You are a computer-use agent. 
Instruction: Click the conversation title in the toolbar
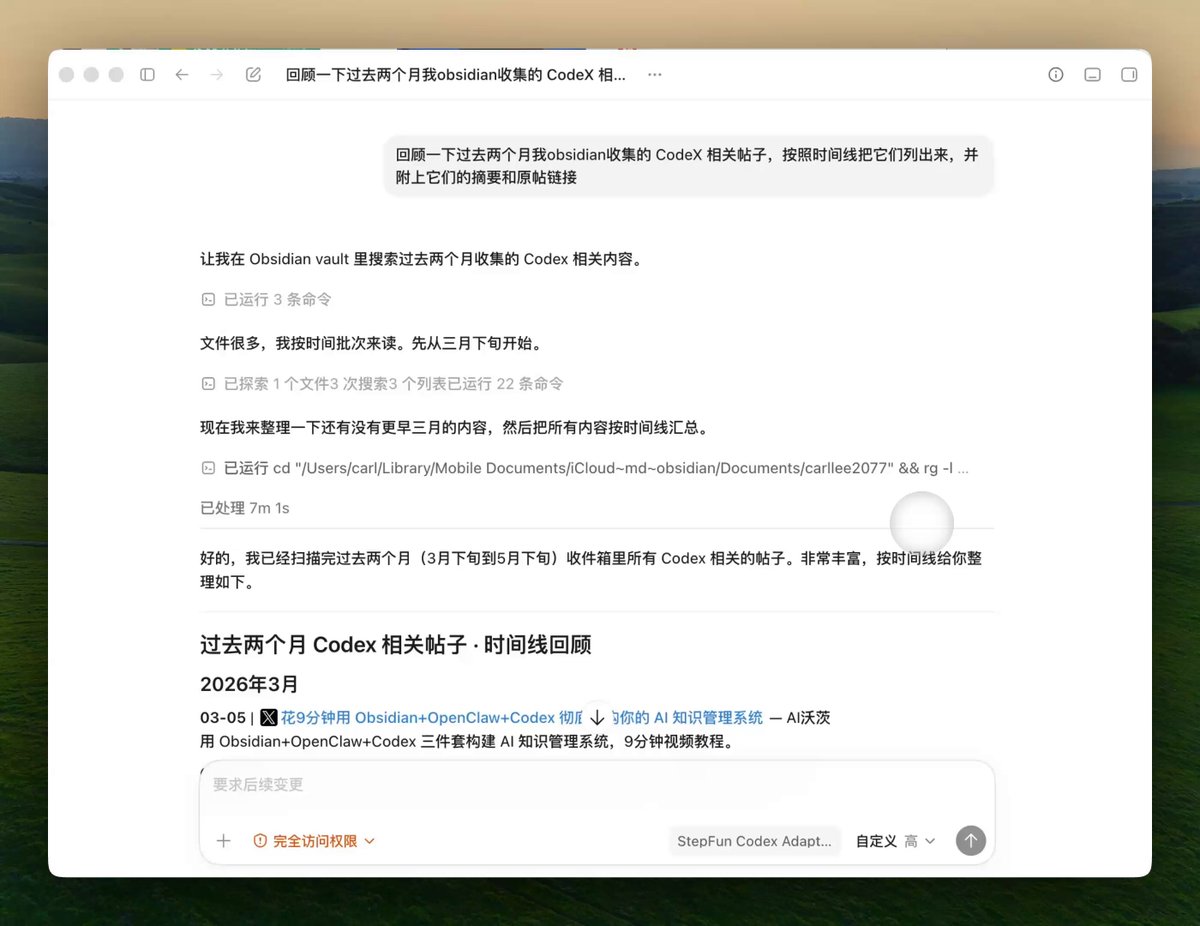point(456,75)
